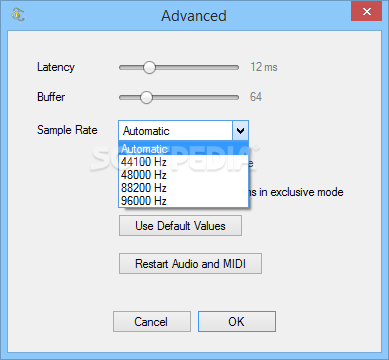Click the Latency label
Screen dimensions: 389x360
pos(56,67)
